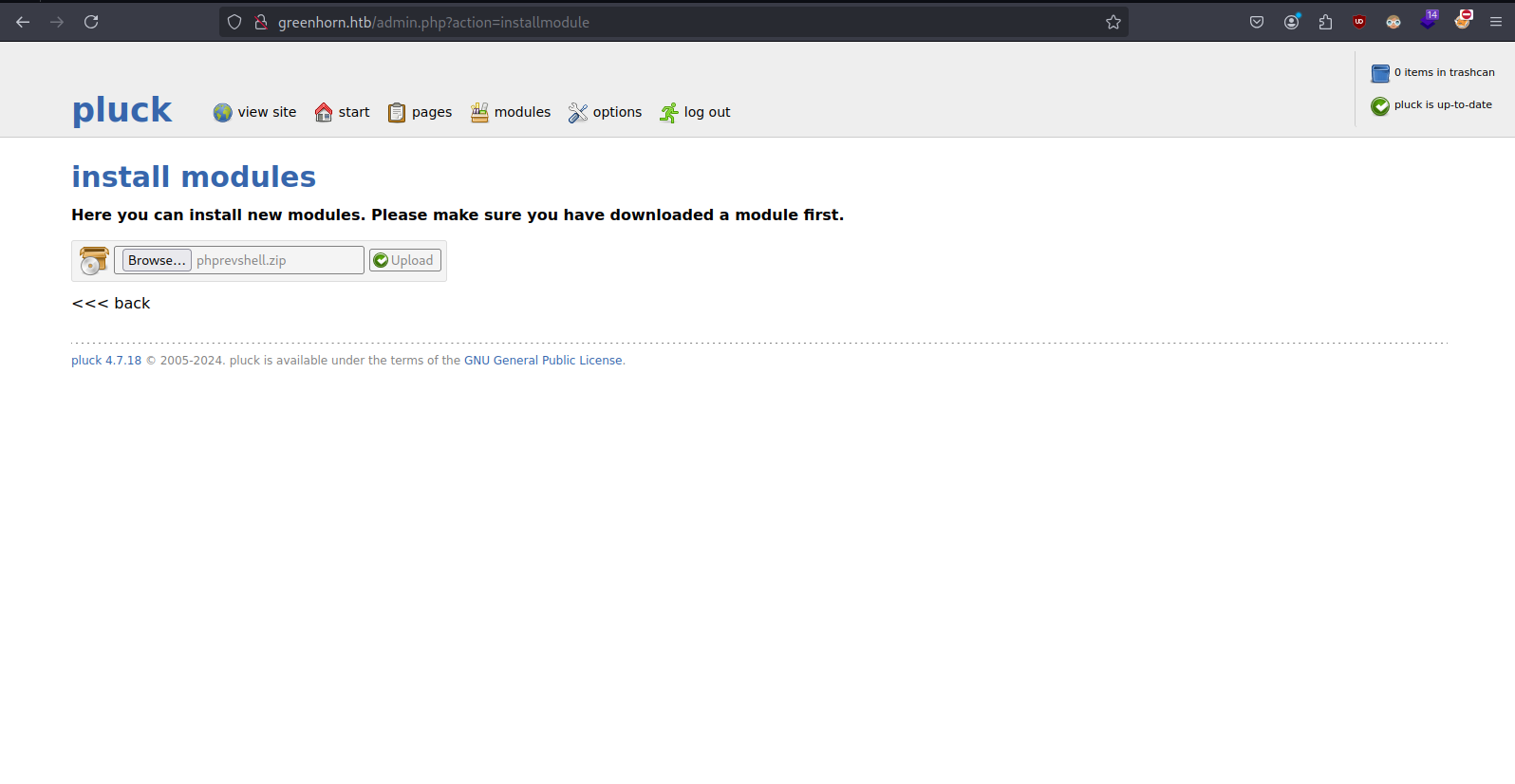The image size is (1515, 784).
Task: Open the pages section
Action: pyautogui.click(x=432, y=112)
